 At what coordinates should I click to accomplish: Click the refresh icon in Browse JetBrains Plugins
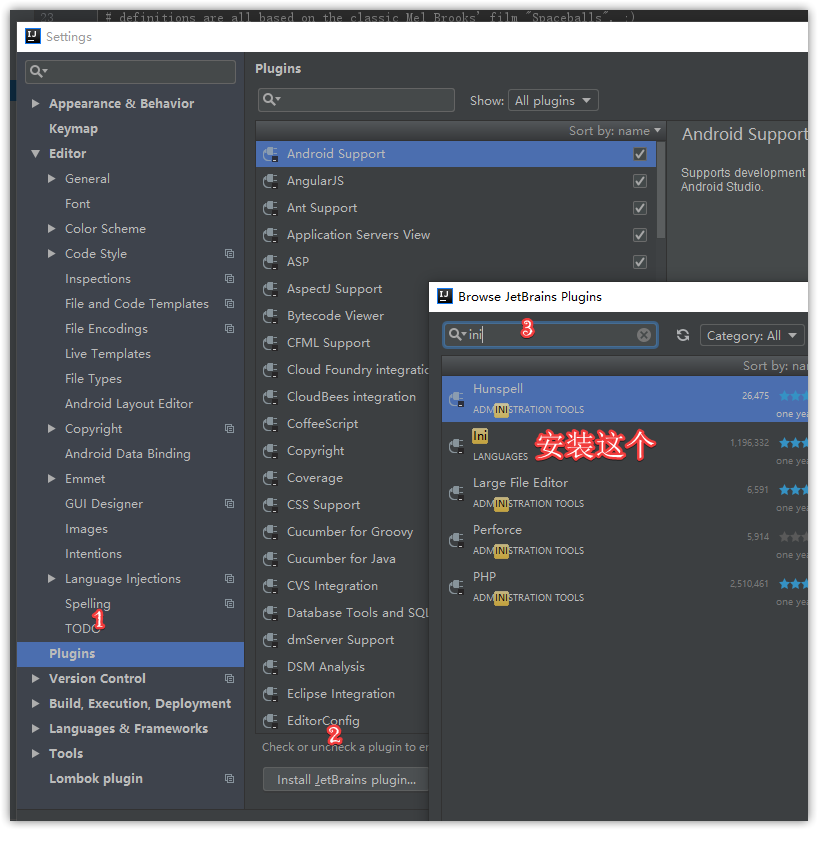click(x=682, y=335)
